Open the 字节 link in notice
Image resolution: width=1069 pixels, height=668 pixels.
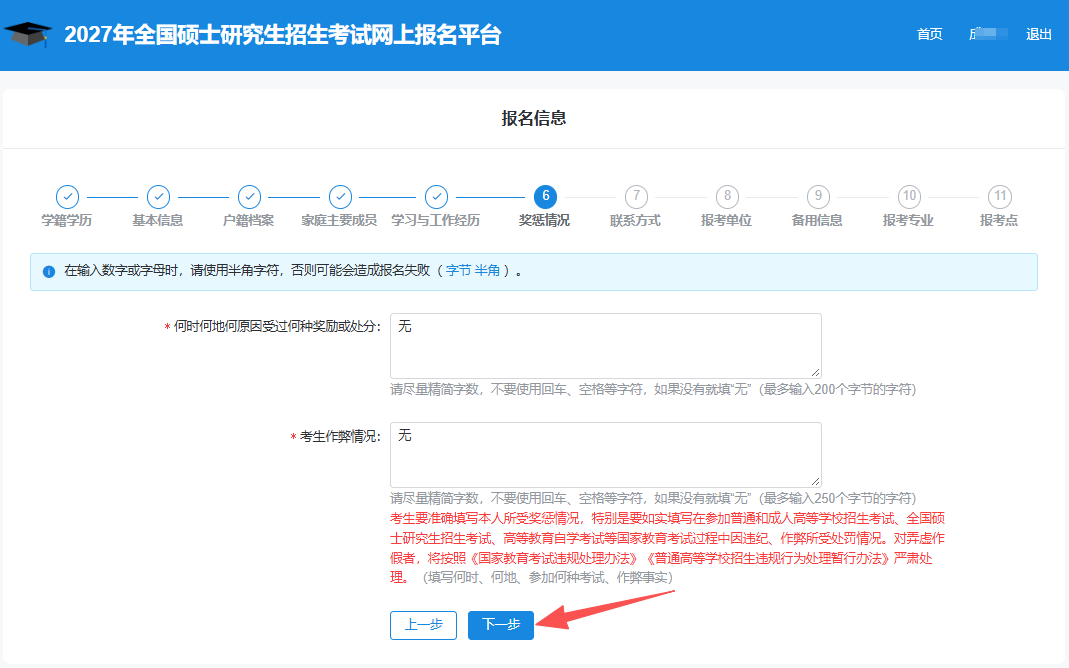point(458,271)
